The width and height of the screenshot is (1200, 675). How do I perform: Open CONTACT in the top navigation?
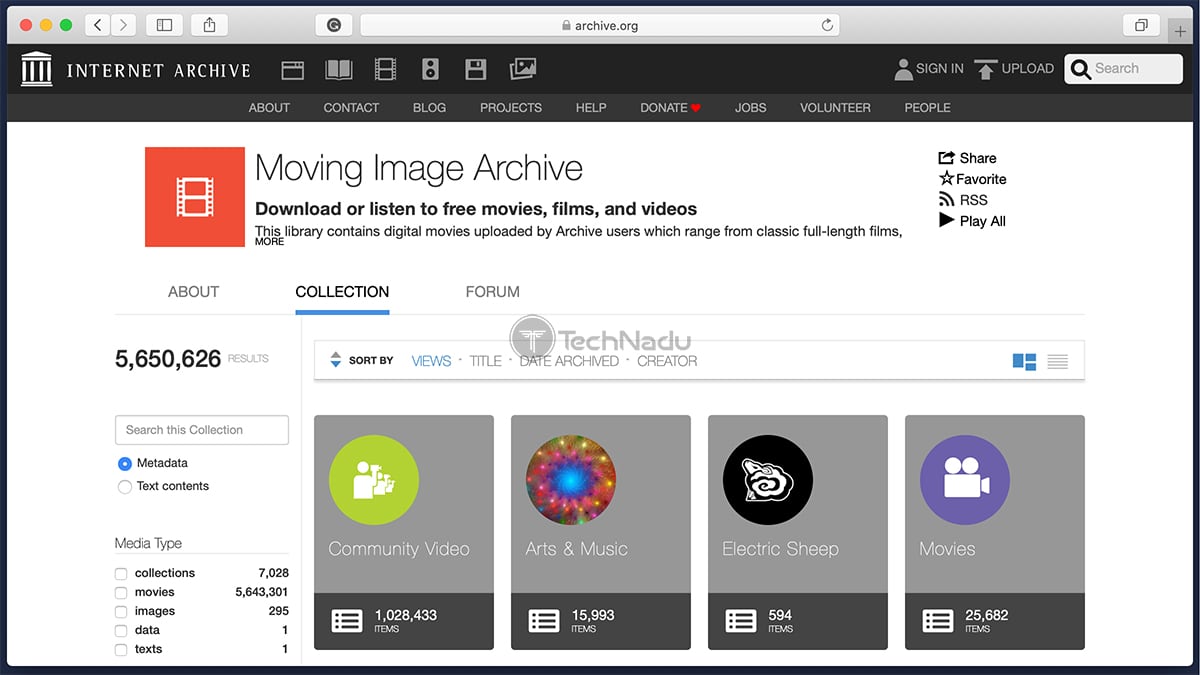click(x=351, y=107)
